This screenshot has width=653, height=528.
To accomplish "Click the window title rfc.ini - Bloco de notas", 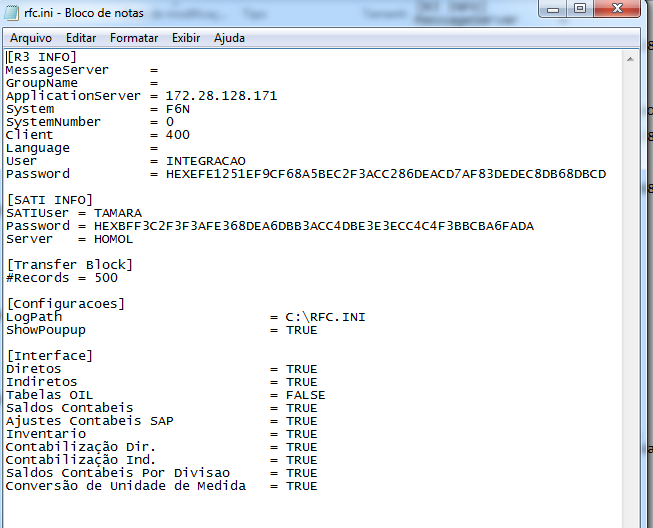I will tap(84, 13).
